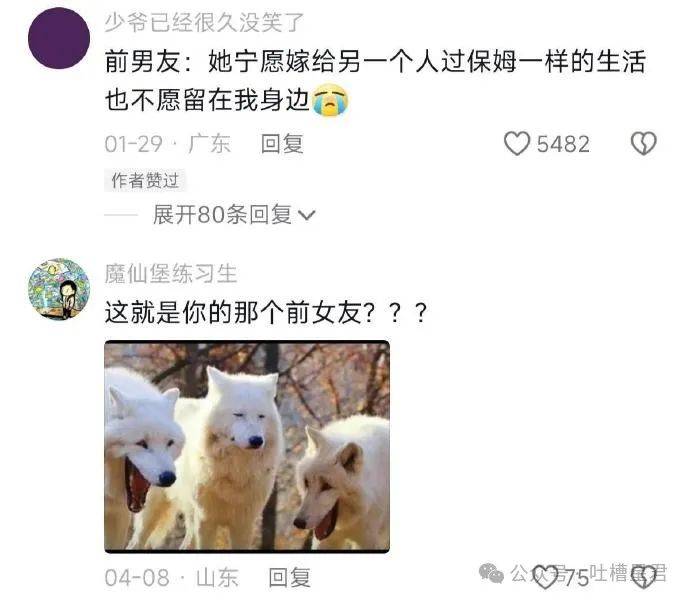Reply to the first comment via 回复
Screen dimensions: 690x601
click(282, 144)
